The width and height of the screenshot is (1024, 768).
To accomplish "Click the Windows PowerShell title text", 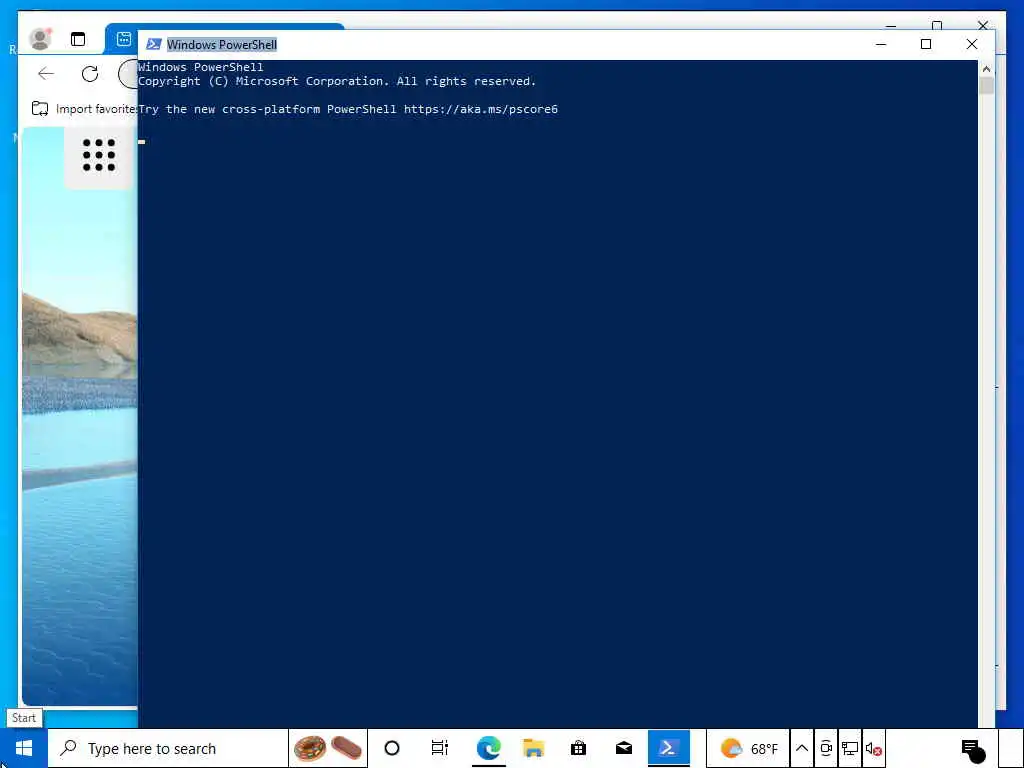I will pyautogui.click(x=222, y=44).
